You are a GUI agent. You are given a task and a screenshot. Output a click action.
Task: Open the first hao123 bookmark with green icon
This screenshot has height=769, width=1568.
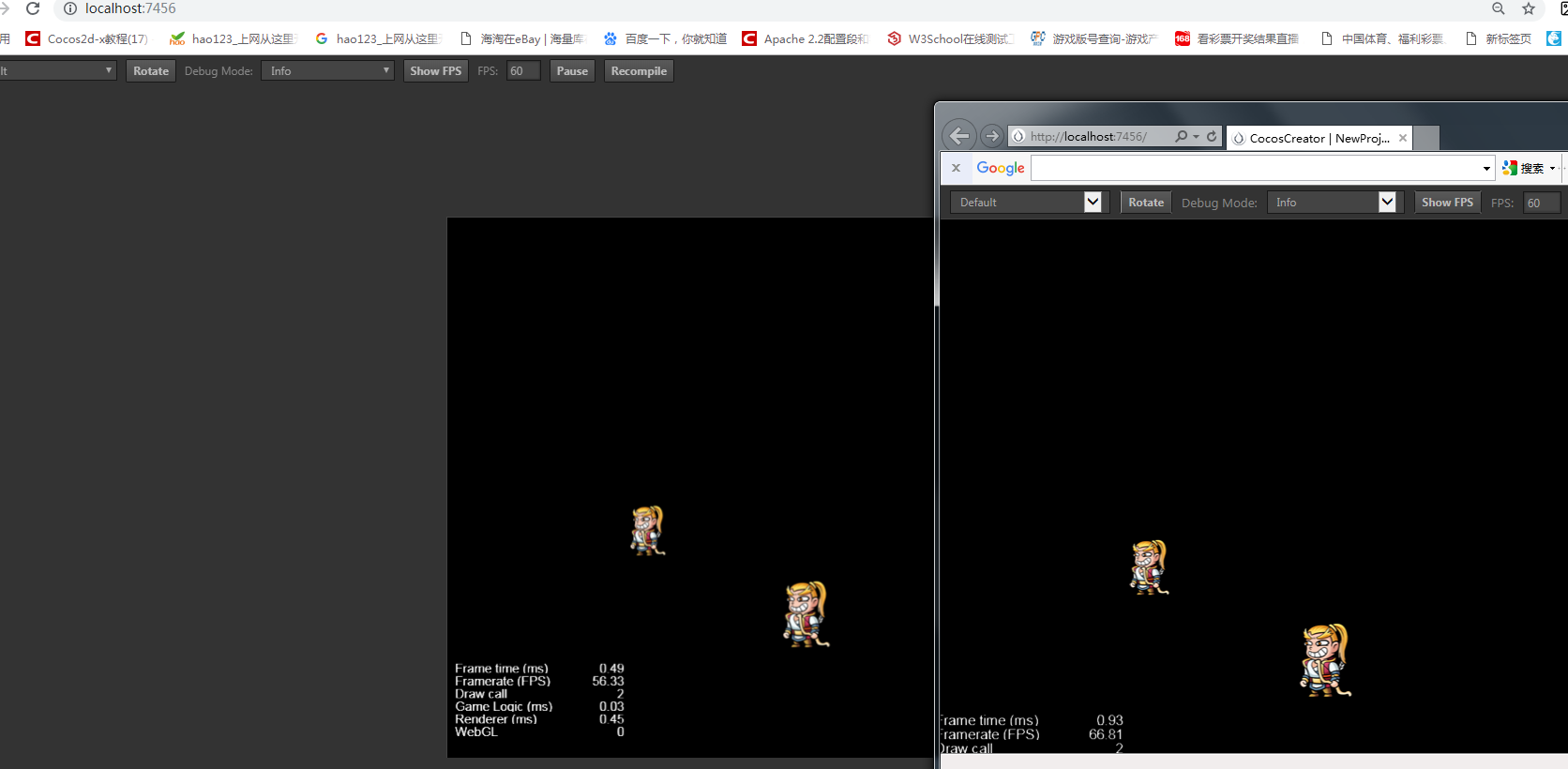click(x=232, y=38)
